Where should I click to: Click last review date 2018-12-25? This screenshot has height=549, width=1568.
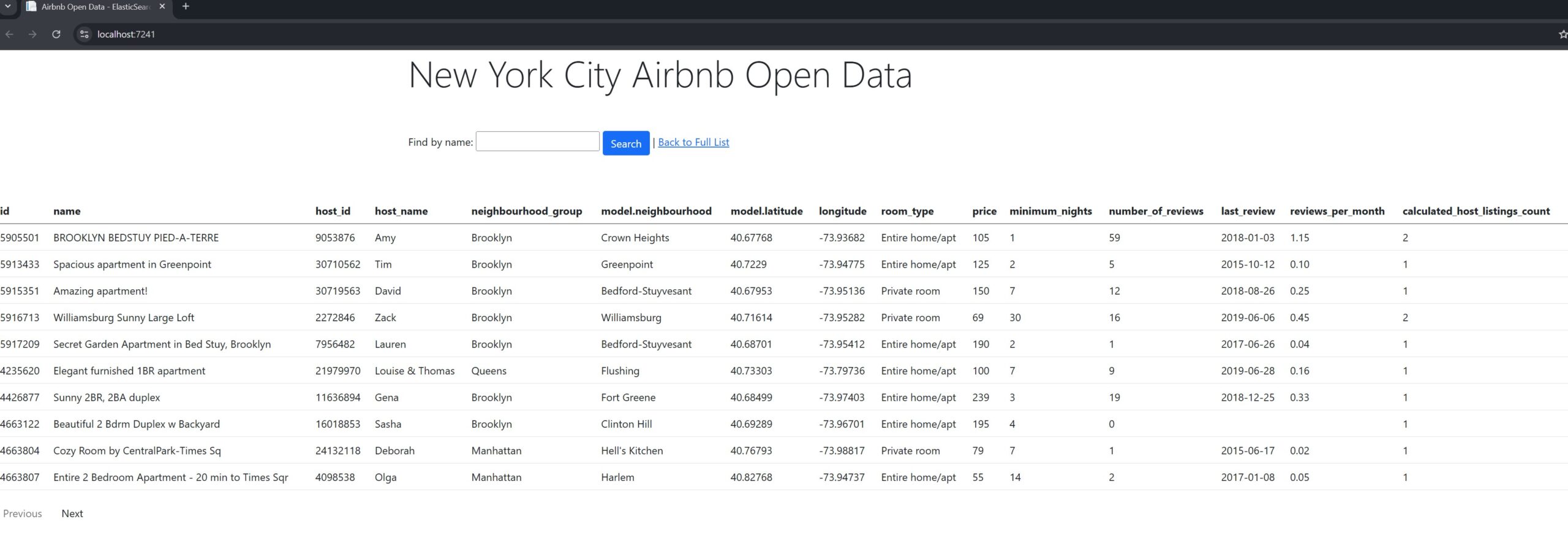click(1248, 397)
